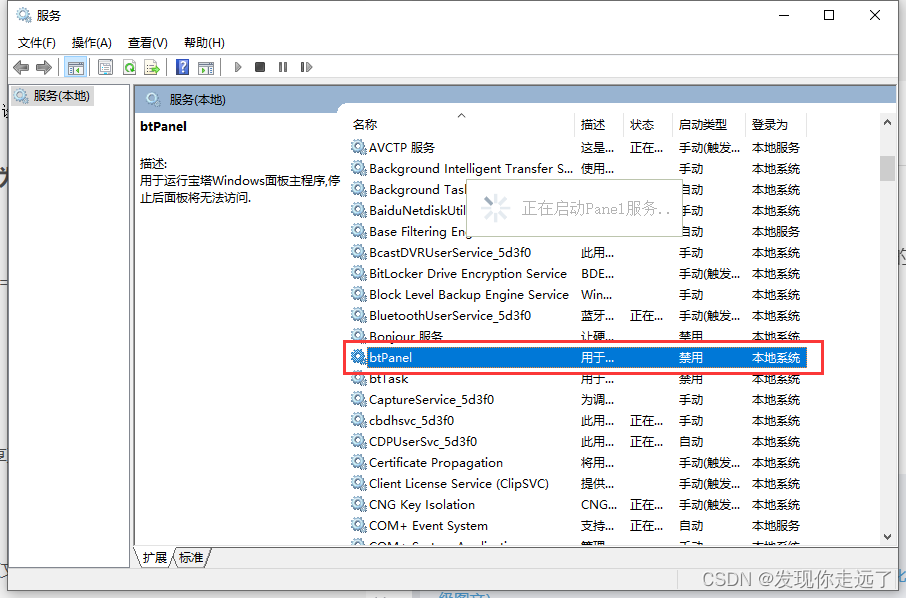Viewport: 906px width, 598px height.
Task: Sort by the 状态 column header
Action: click(642, 124)
